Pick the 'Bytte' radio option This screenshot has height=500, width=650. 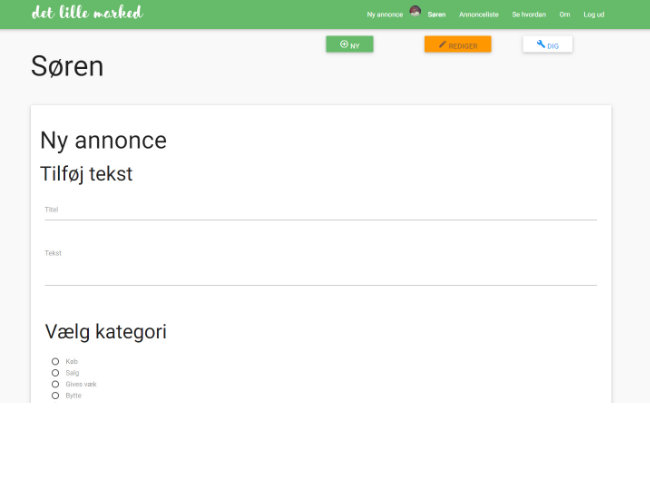coord(55,395)
